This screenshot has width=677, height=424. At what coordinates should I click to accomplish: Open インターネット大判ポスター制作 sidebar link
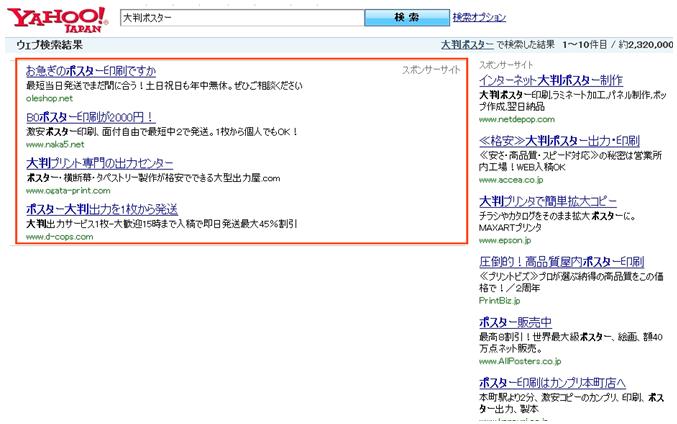pyautogui.click(x=551, y=80)
